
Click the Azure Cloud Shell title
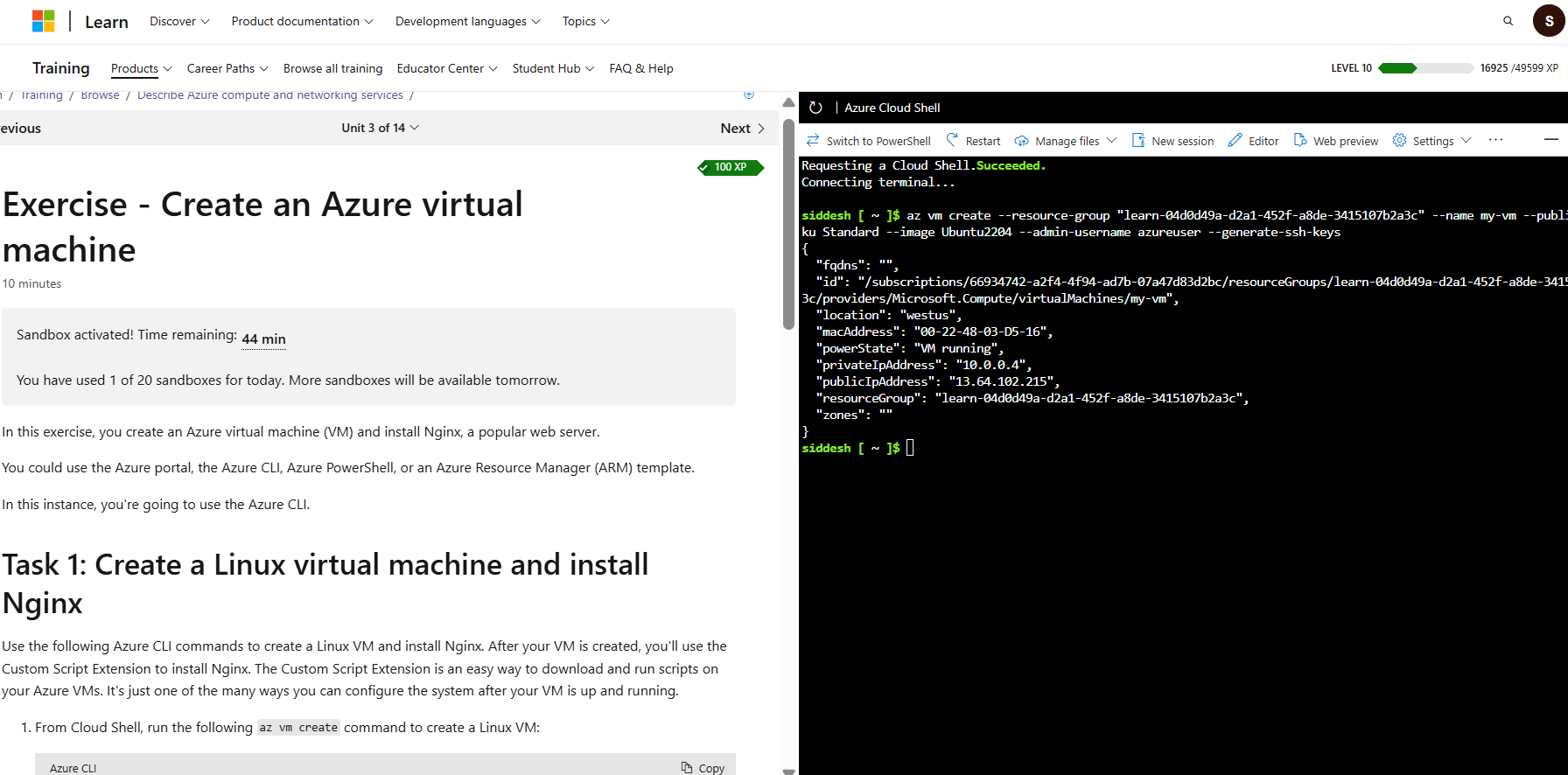point(892,108)
